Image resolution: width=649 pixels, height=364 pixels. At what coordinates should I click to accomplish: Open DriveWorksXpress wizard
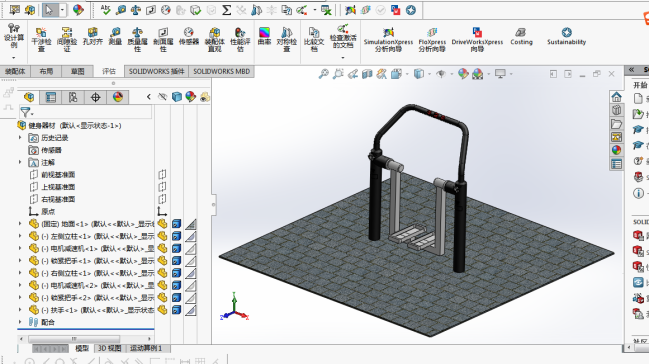point(477,39)
